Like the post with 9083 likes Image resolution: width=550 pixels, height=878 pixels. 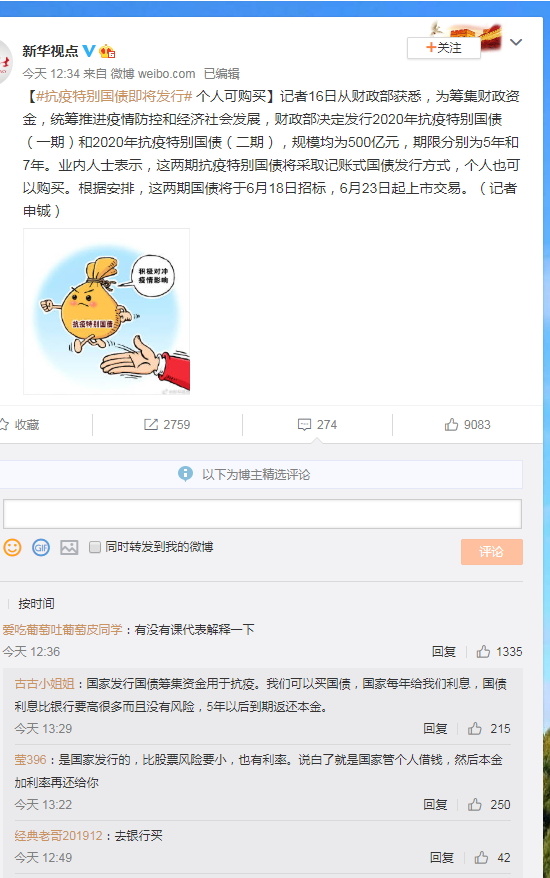point(468,424)
